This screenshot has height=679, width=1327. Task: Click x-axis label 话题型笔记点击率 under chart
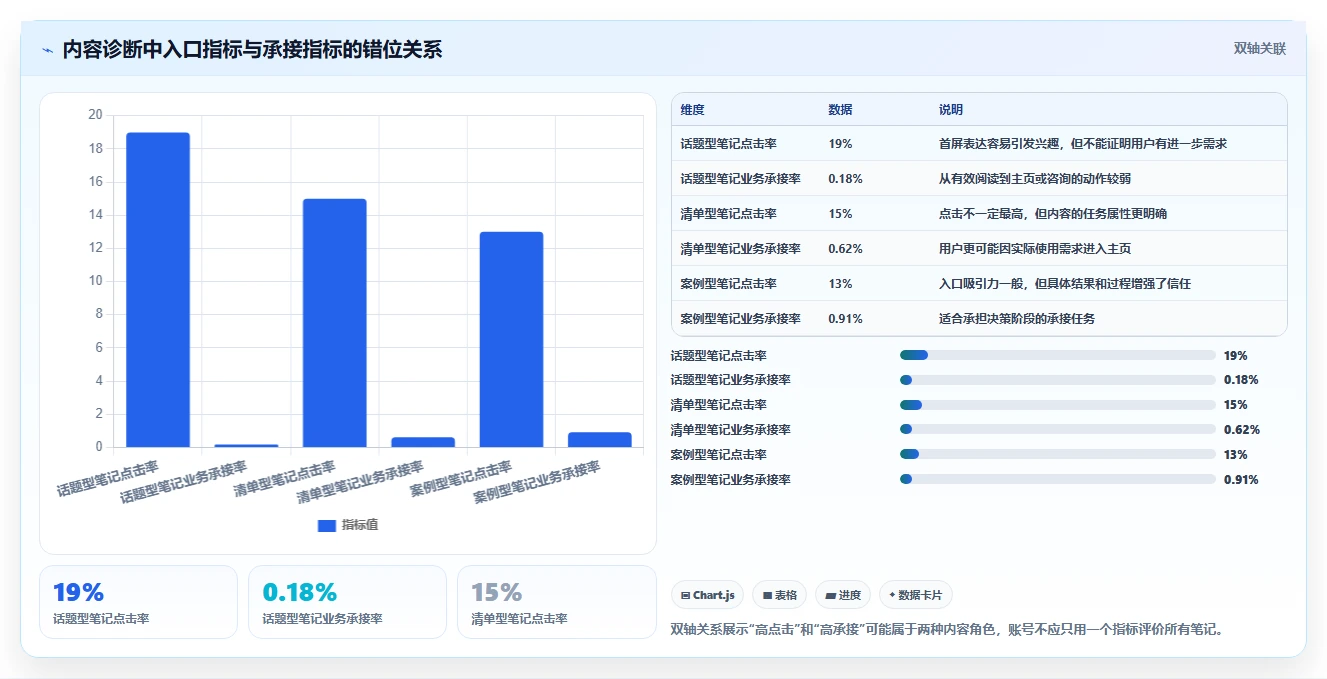108,479
